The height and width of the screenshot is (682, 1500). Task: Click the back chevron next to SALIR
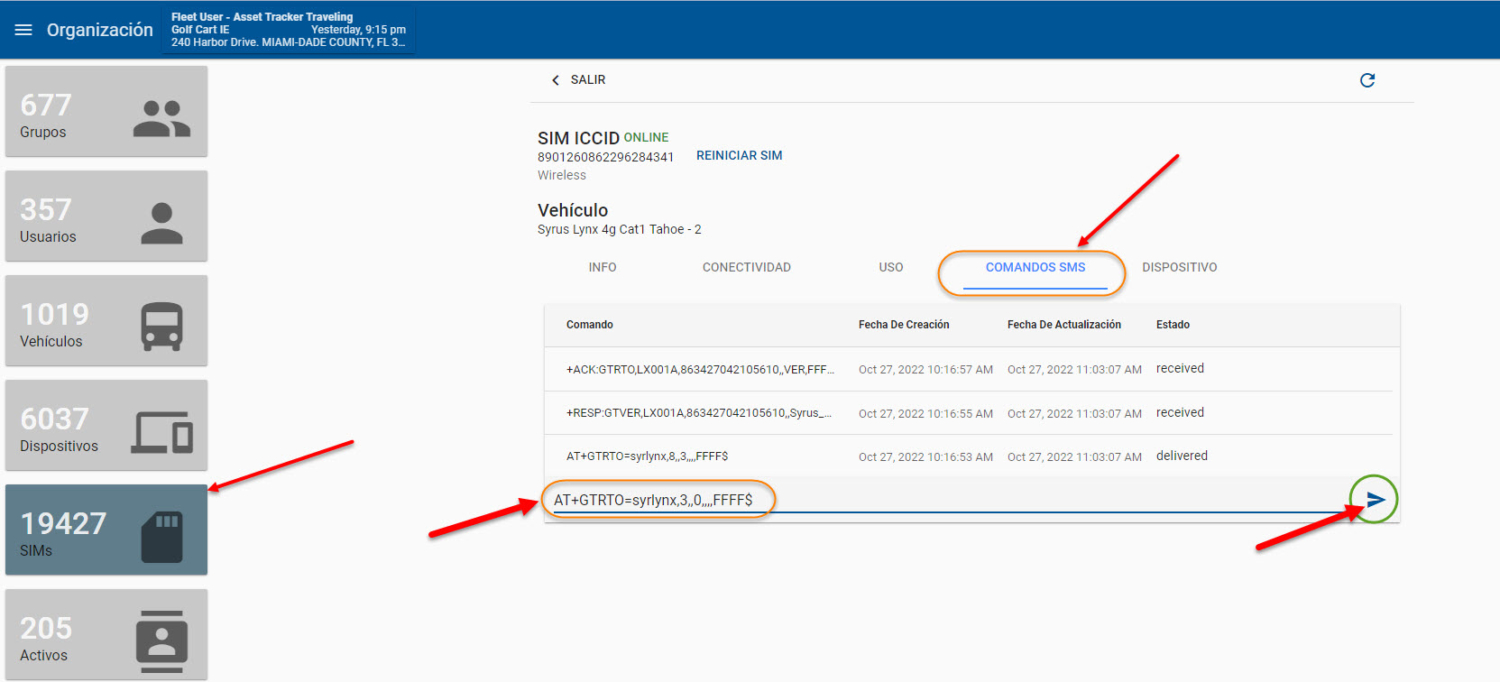(556, 79)
